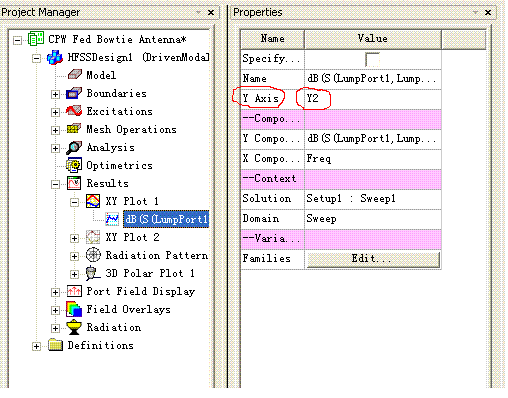Expand the Radiation node
Screen dimensions: 508x398
(x=55, y=329)
